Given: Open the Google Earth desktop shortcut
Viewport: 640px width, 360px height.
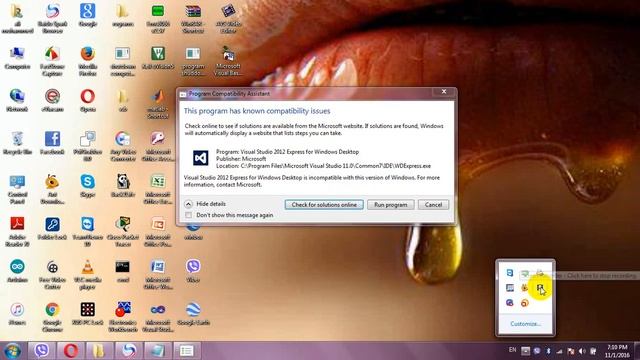Looking at the screenshot, I should pos(193,313).
